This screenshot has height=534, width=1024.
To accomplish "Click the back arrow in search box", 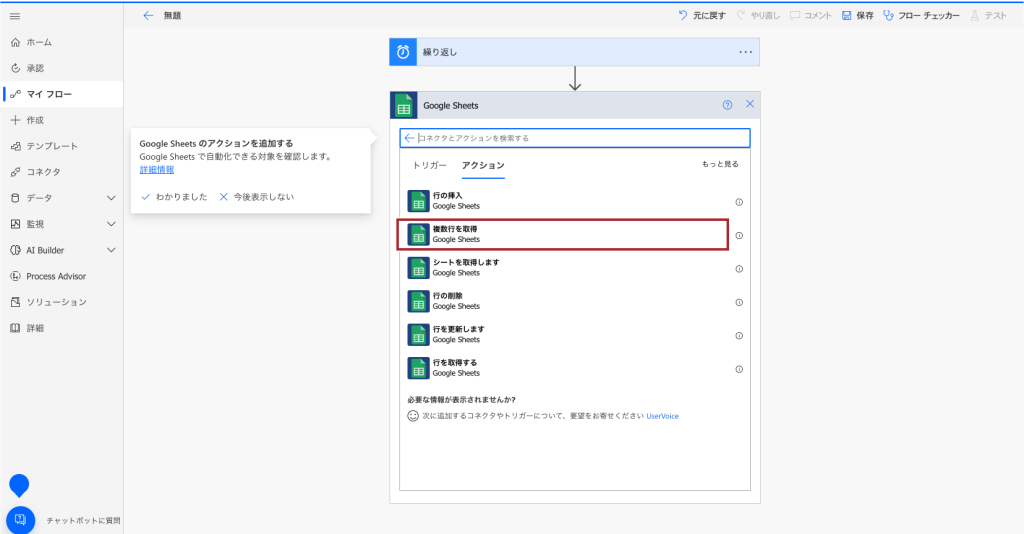I will pyautogui.click(x=409, y=138).
